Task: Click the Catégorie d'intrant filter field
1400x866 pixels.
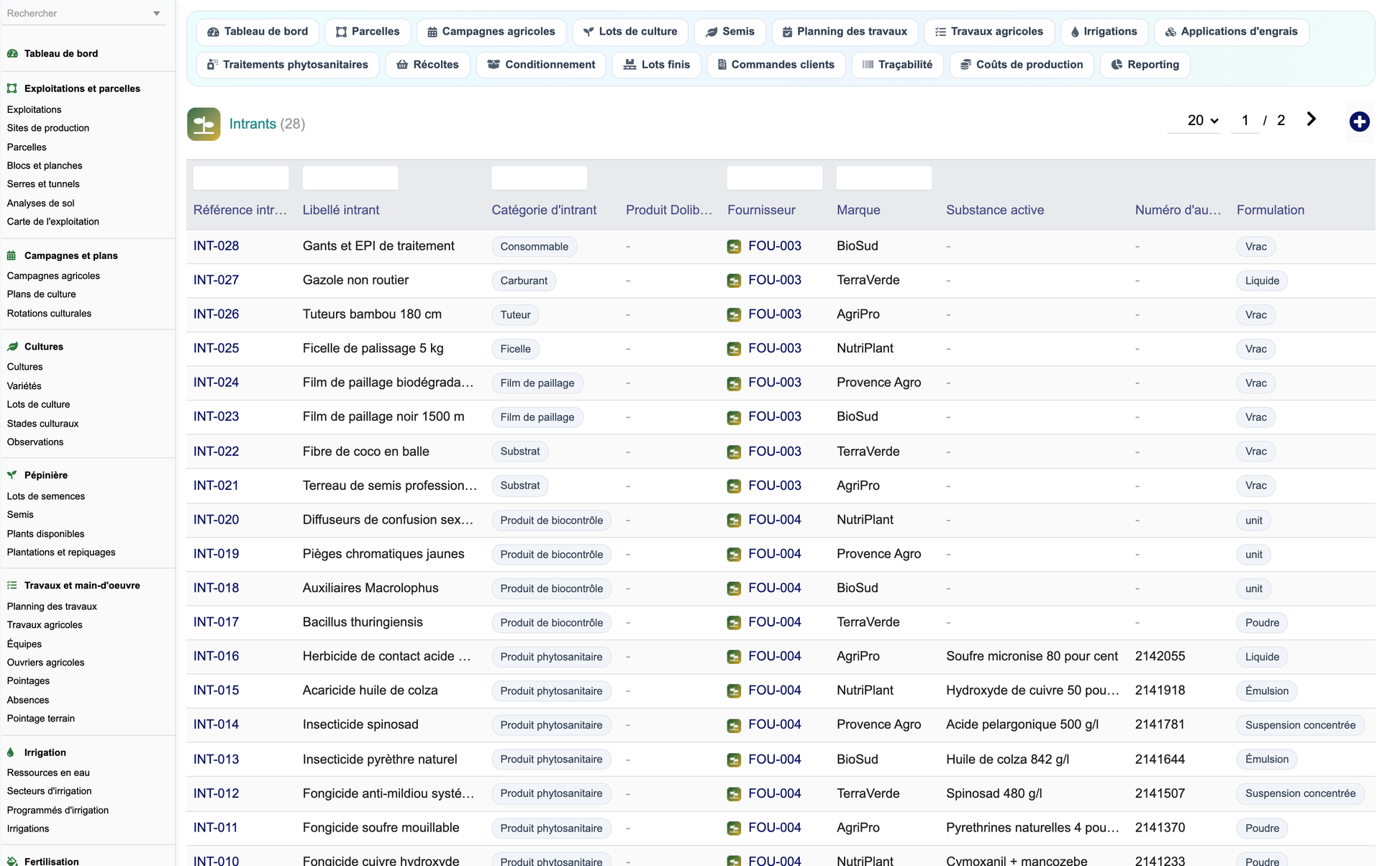Action: click(x=540, y=178)
